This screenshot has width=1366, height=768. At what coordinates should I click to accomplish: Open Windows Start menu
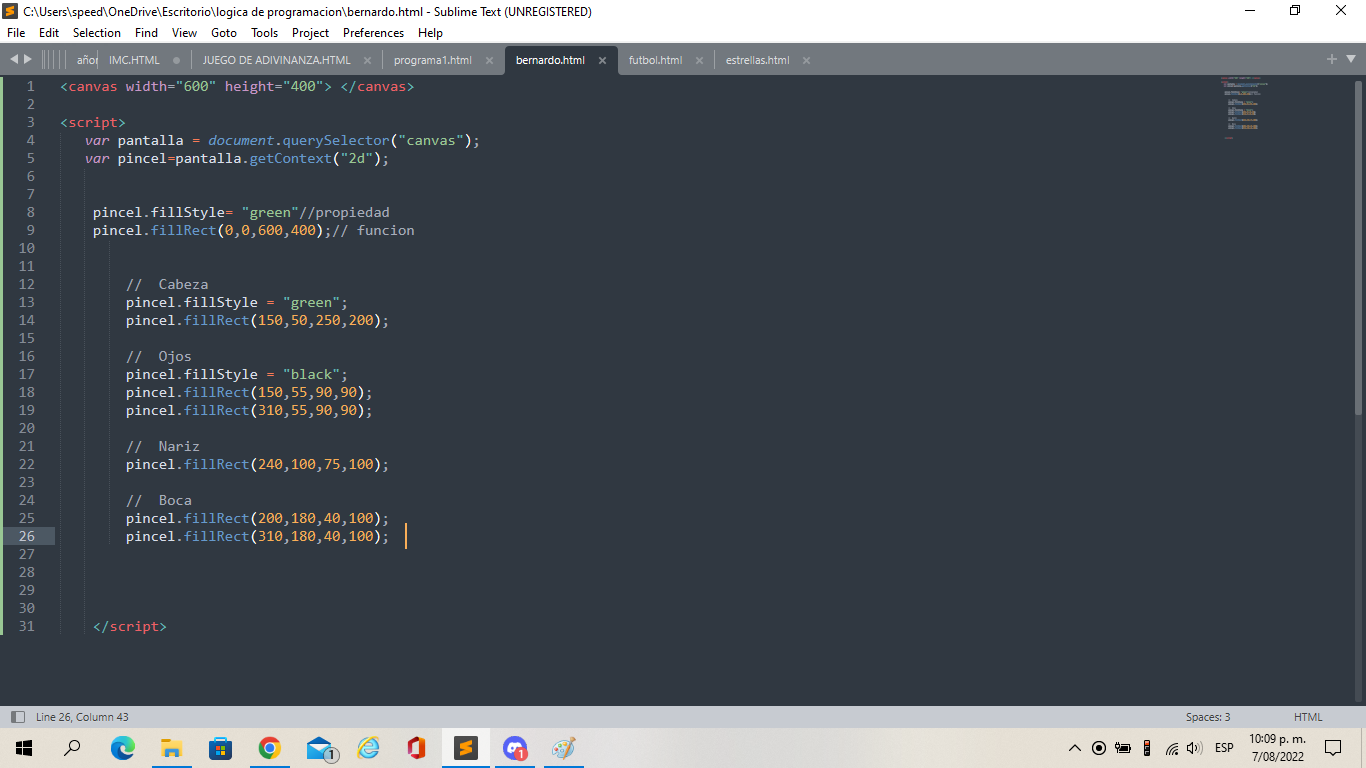(x=24, y=748)
